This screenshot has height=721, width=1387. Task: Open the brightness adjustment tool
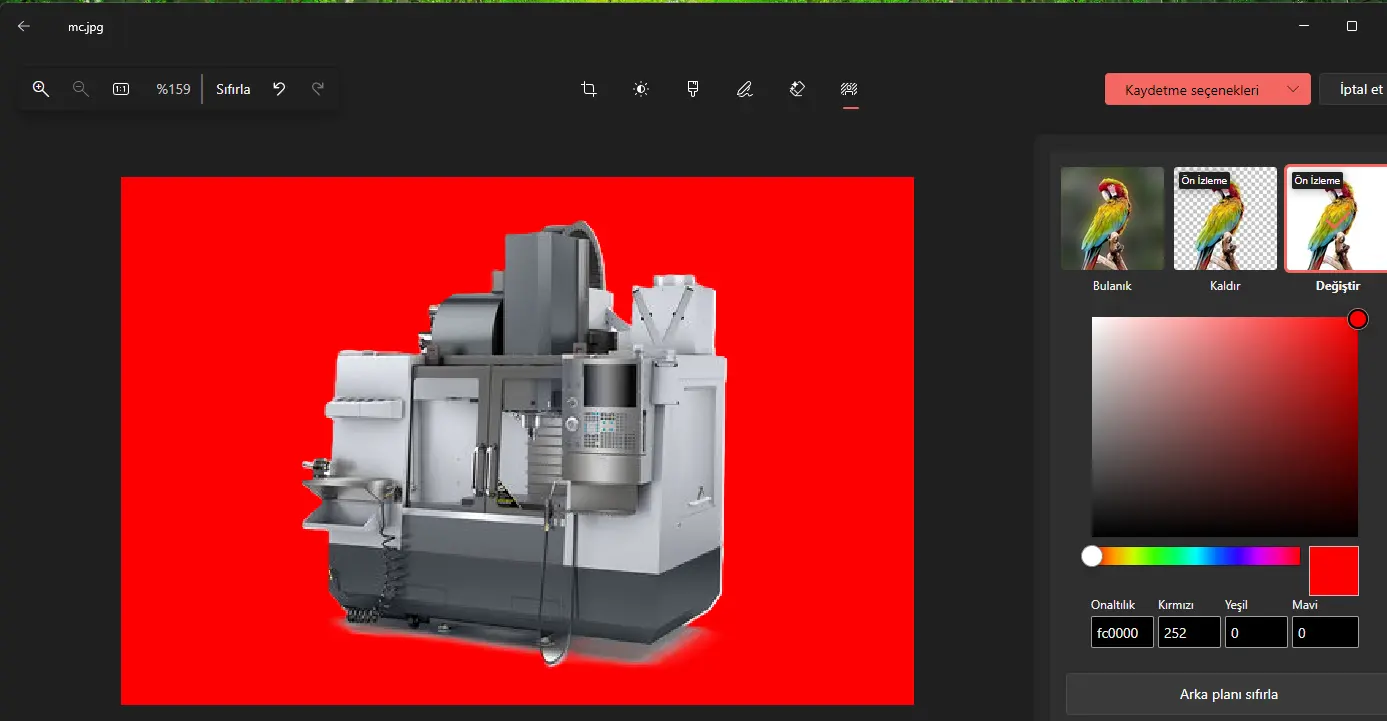click(641, 89)
